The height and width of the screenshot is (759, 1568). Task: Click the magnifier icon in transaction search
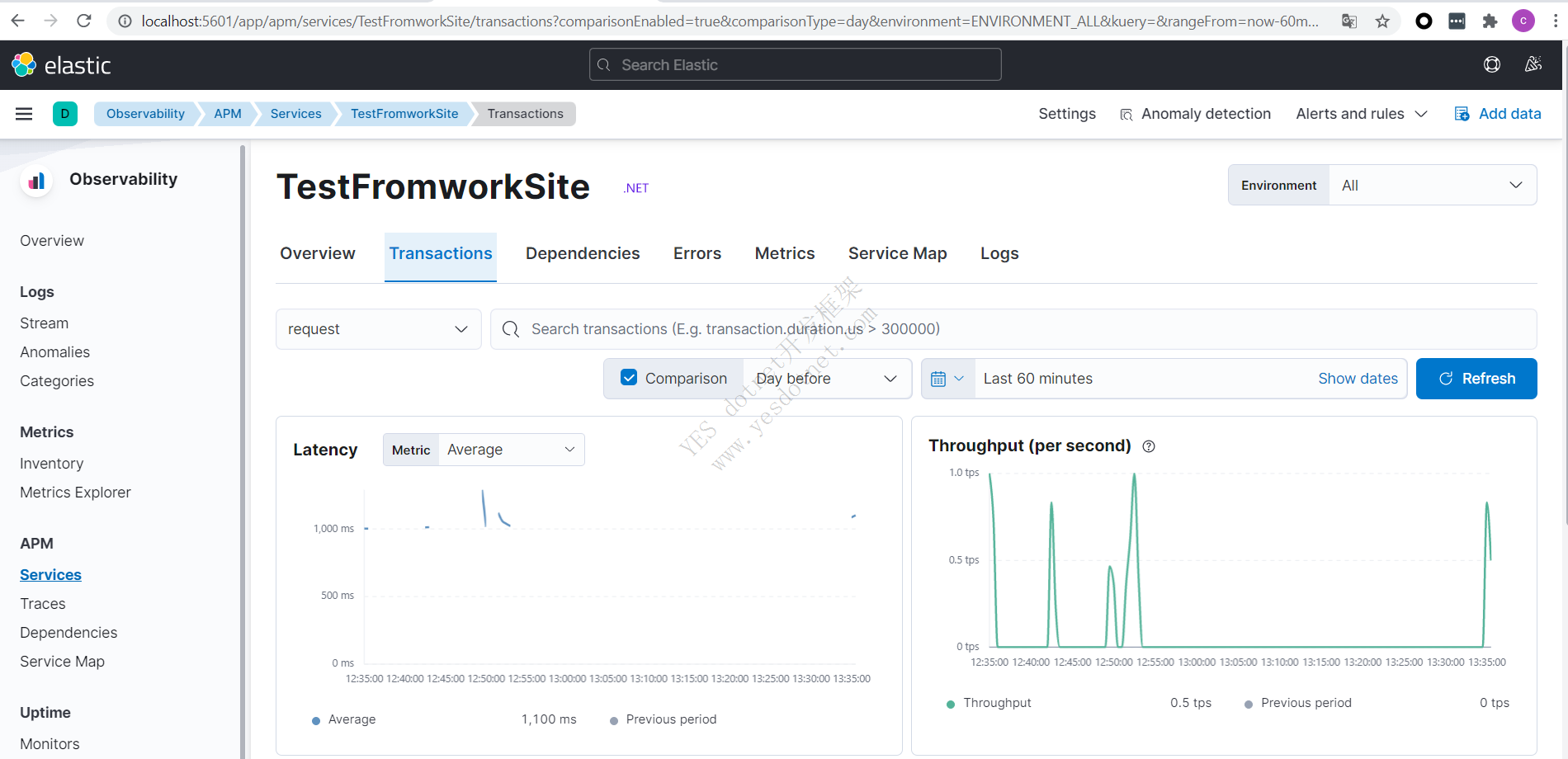(511, 329)
